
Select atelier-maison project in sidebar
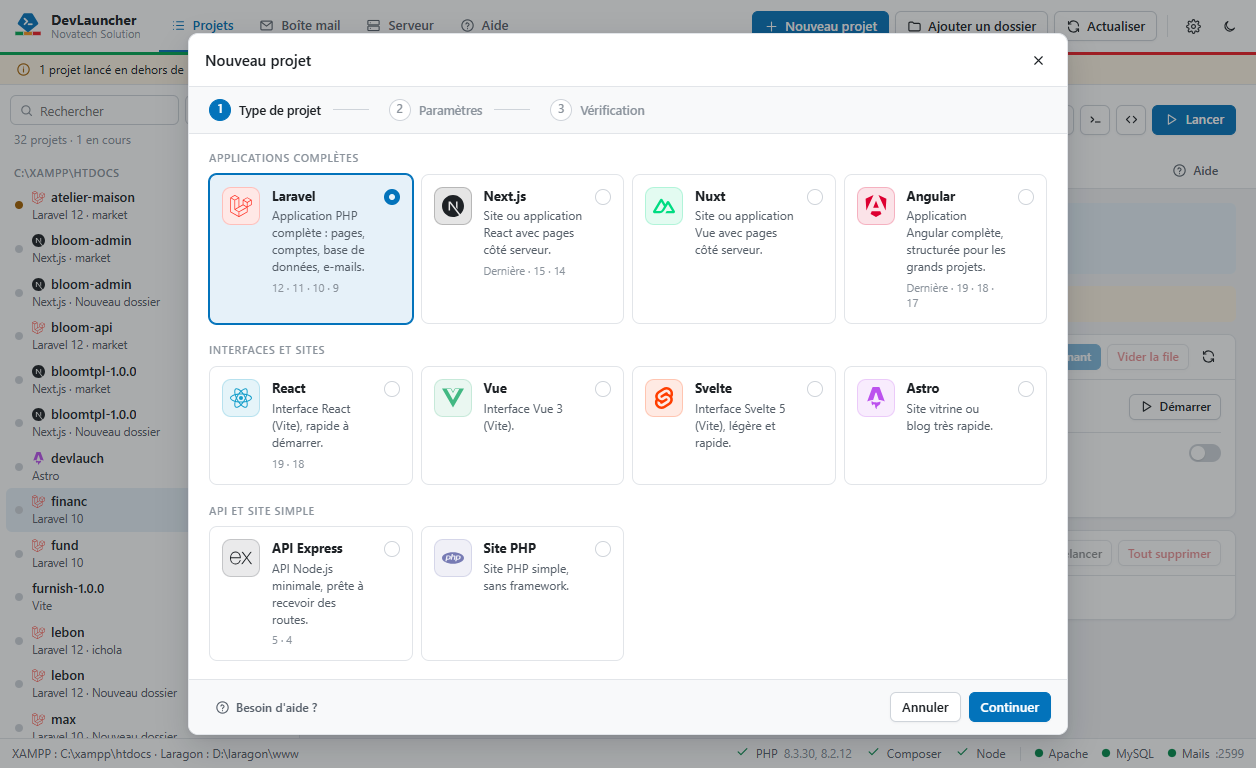pos(97,206)
